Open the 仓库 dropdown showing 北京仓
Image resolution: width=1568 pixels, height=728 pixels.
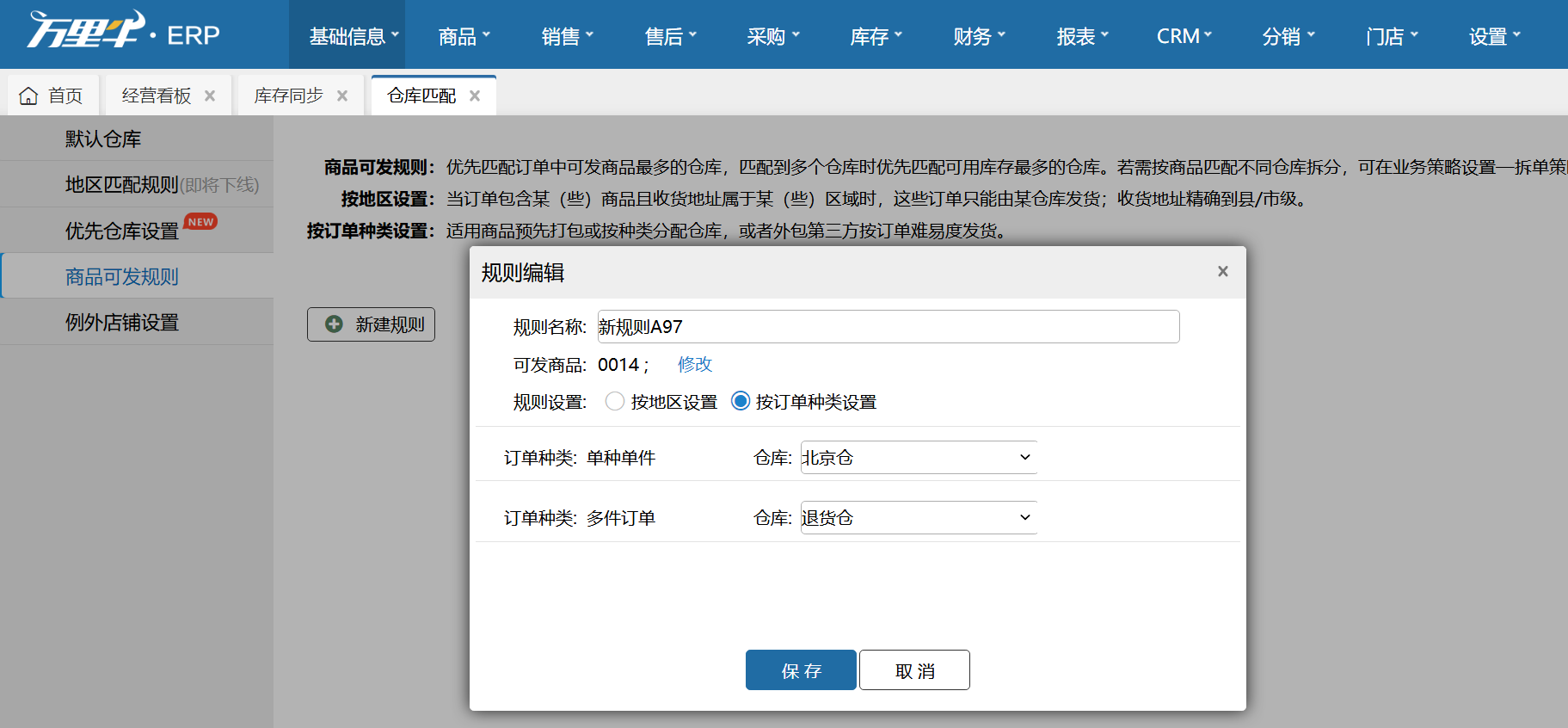[919, 458]
